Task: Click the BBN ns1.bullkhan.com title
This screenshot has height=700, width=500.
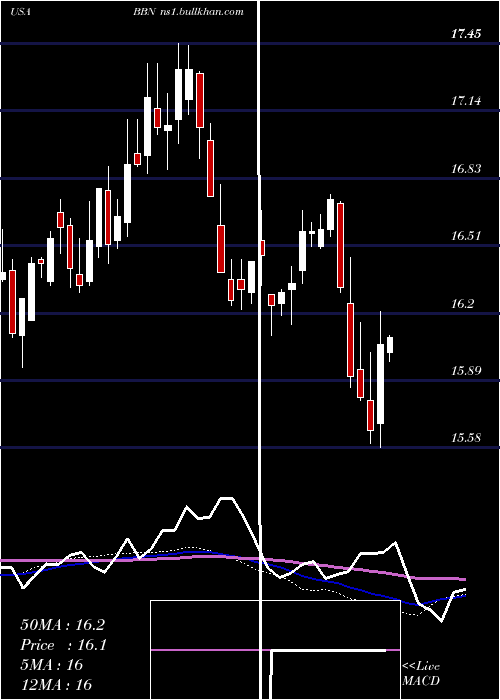Action: pos(188,12)
